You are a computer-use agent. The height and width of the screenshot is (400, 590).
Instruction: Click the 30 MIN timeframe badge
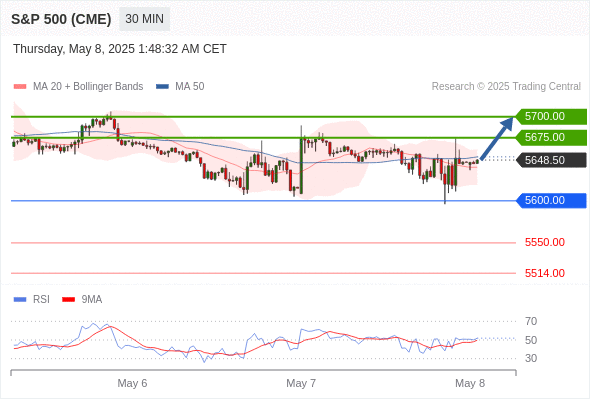tap(144, 19)
